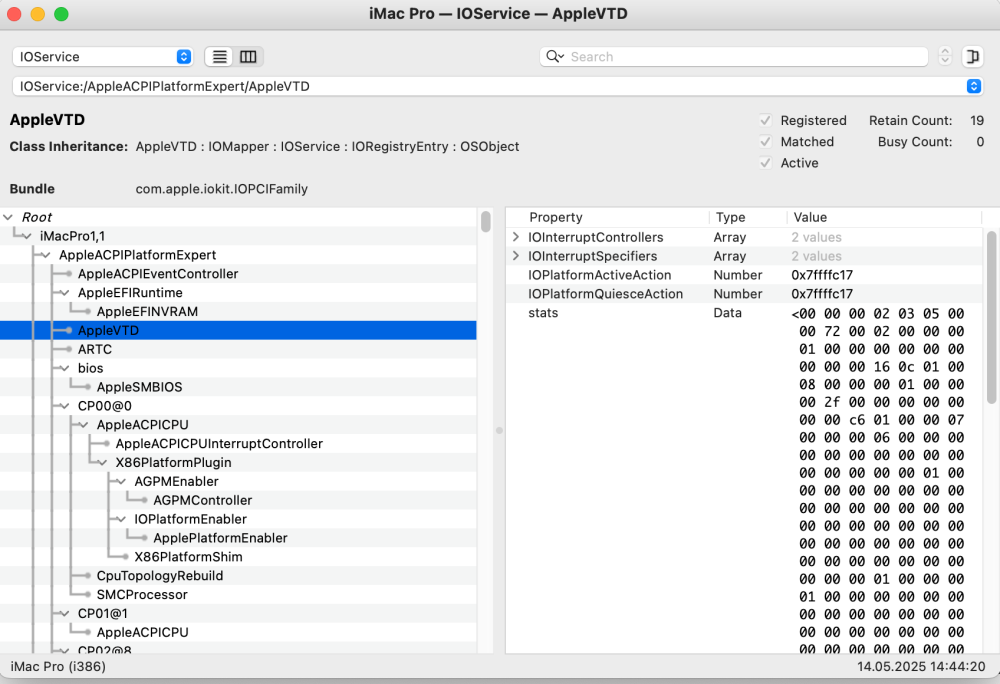Select the AGPMController entry
Screen dimensions: 1000x684
click(202, 500)
